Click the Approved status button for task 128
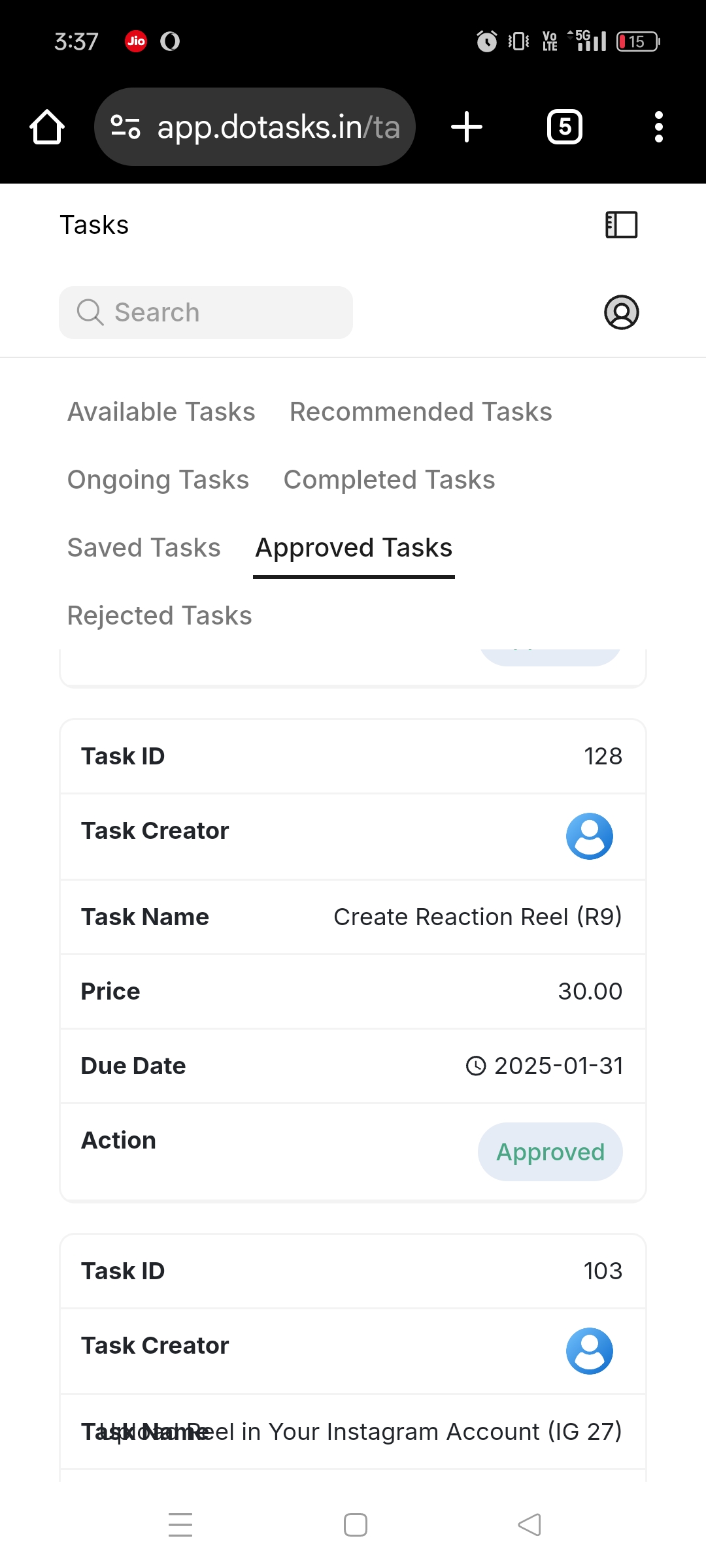Viewport: 706px width, 1568px height. pyautogui.click(x=550, y=1152)
